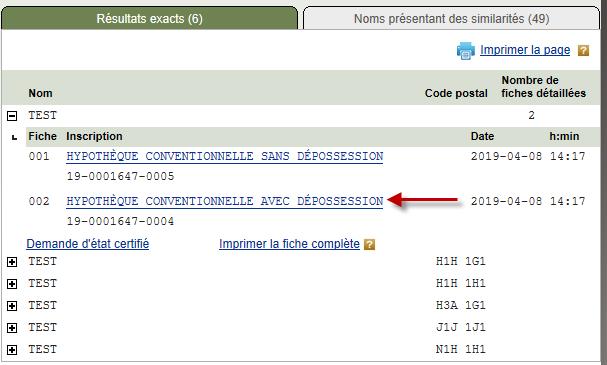This screenshot has height=365, width=607.
Task: Click postal code H1H 1H1
Action: coord(461,283)
